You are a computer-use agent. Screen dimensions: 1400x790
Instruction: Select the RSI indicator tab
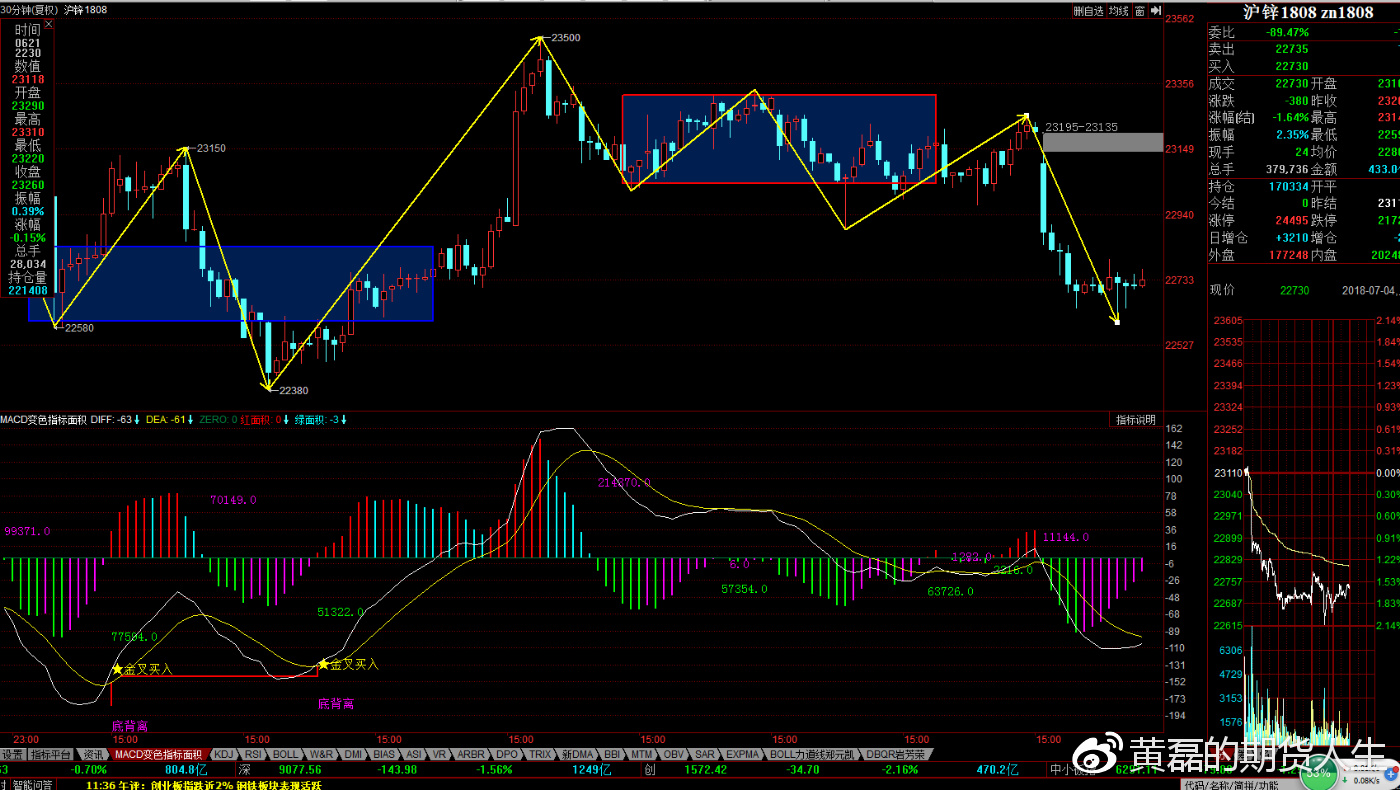(254, 754)
